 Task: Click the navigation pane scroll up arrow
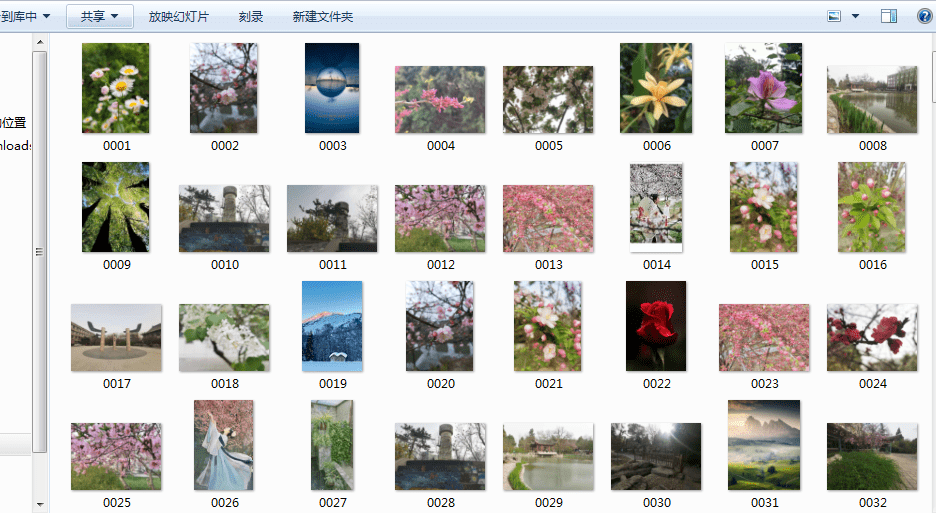click(40, 42)
